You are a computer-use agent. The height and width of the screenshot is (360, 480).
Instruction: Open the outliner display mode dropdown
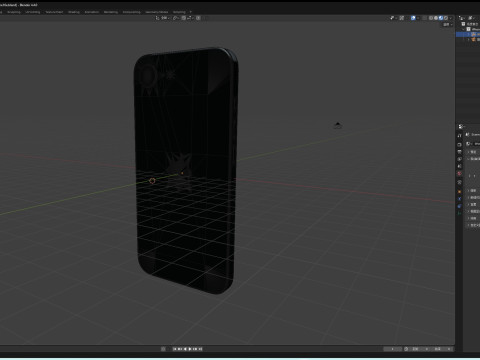[462, 18]
